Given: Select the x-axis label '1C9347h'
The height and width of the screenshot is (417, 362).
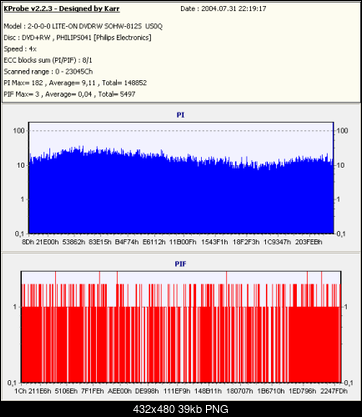Looking at the screenshot, I should 277,242.
